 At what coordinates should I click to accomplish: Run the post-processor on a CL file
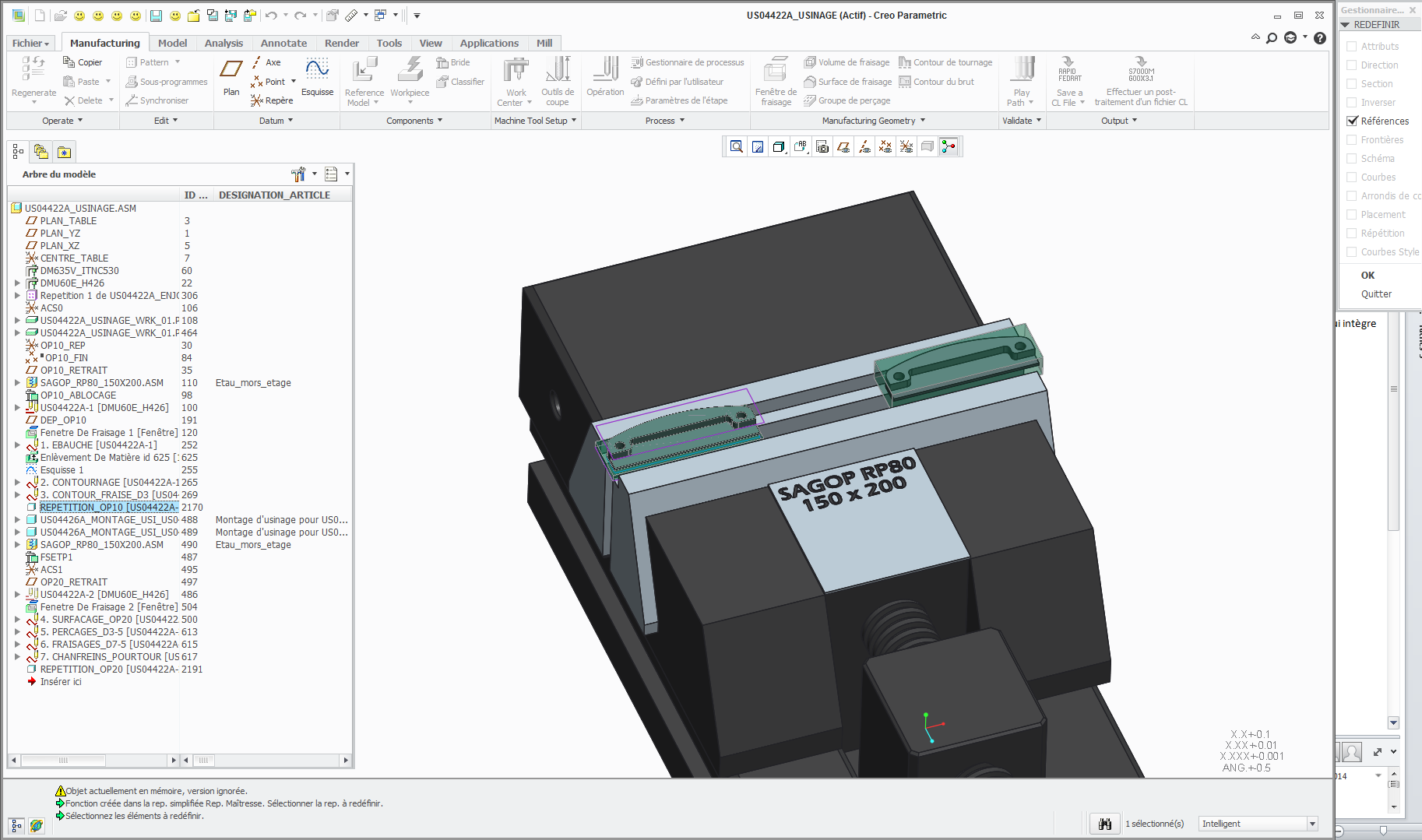pos(1141,81)
